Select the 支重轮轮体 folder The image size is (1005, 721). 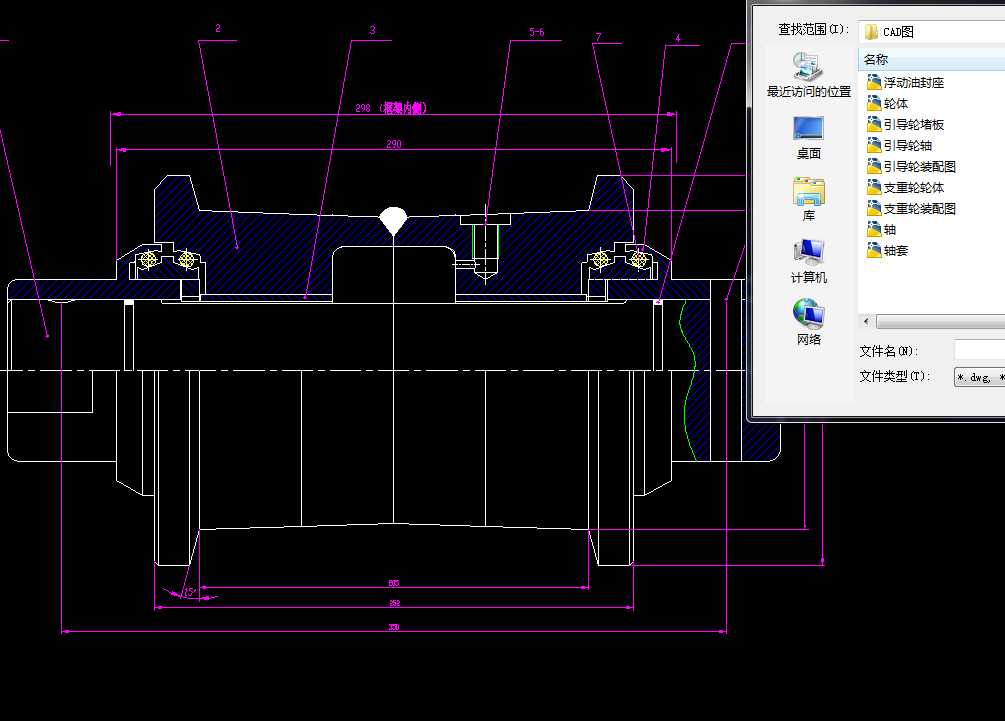[906, 187]
